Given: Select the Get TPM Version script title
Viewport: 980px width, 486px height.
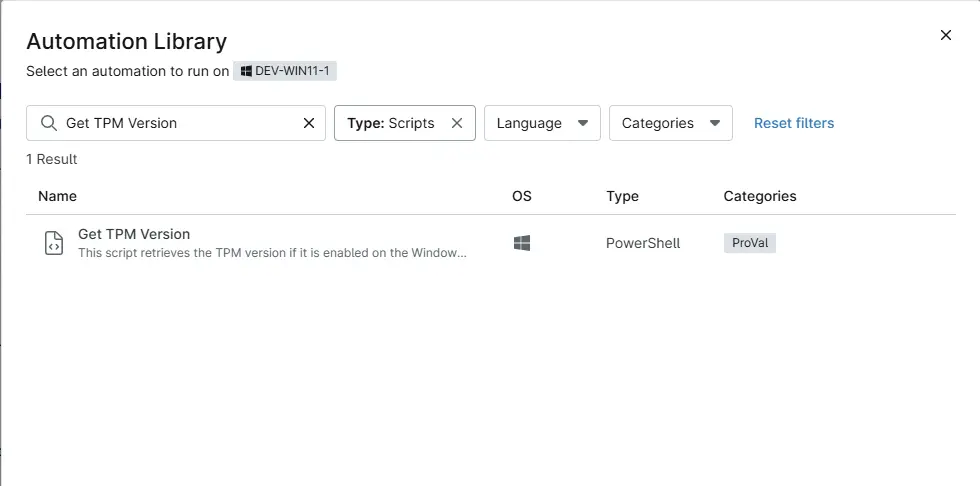Looking at the screenshot, I should [134, 234].
